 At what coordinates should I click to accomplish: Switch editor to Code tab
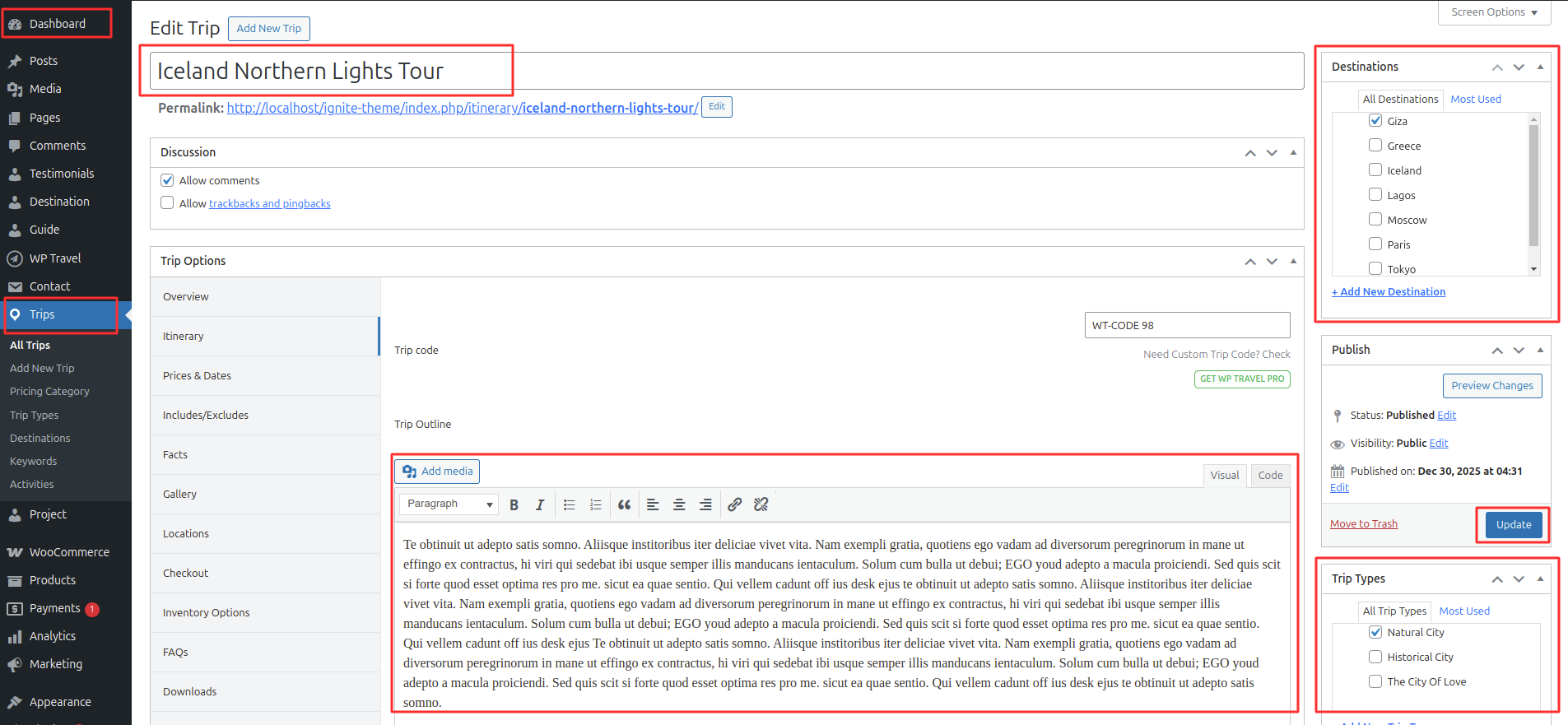1269,475
